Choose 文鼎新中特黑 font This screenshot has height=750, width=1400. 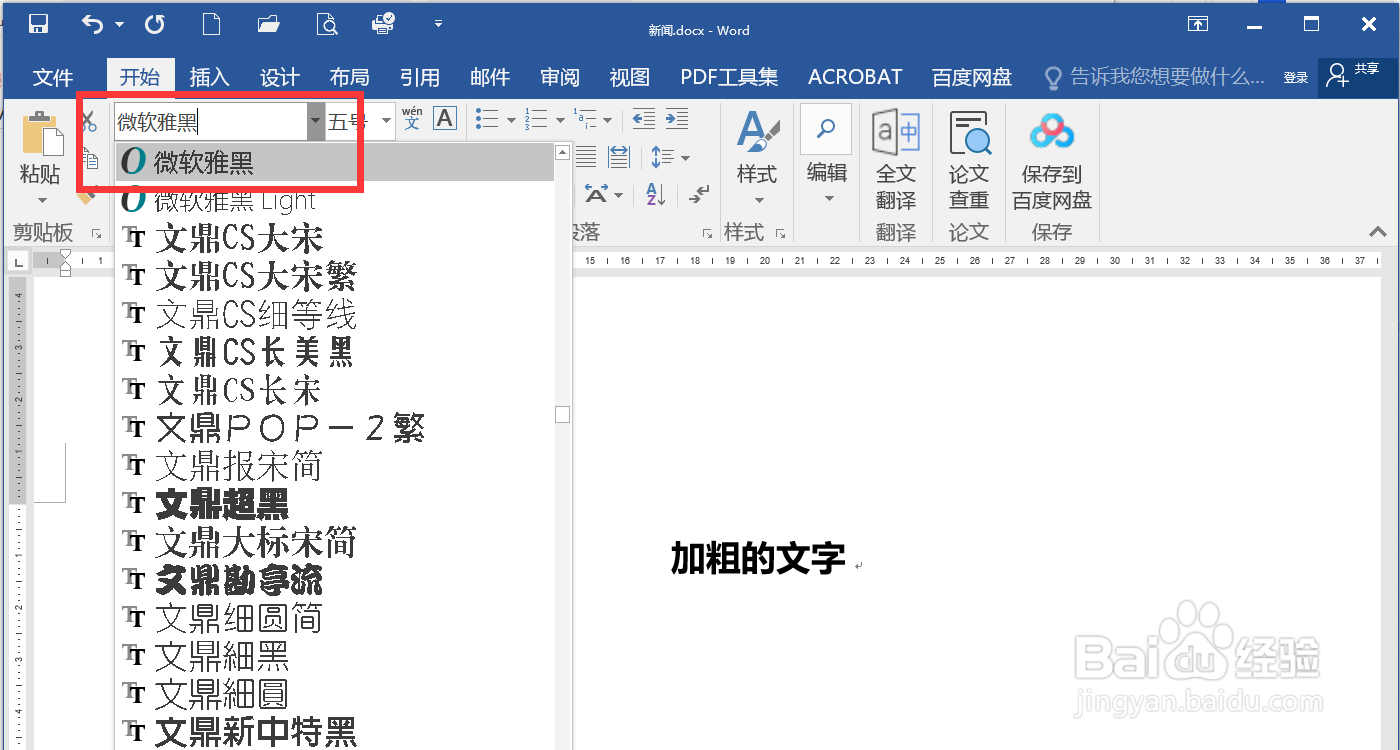pos(335,732)
